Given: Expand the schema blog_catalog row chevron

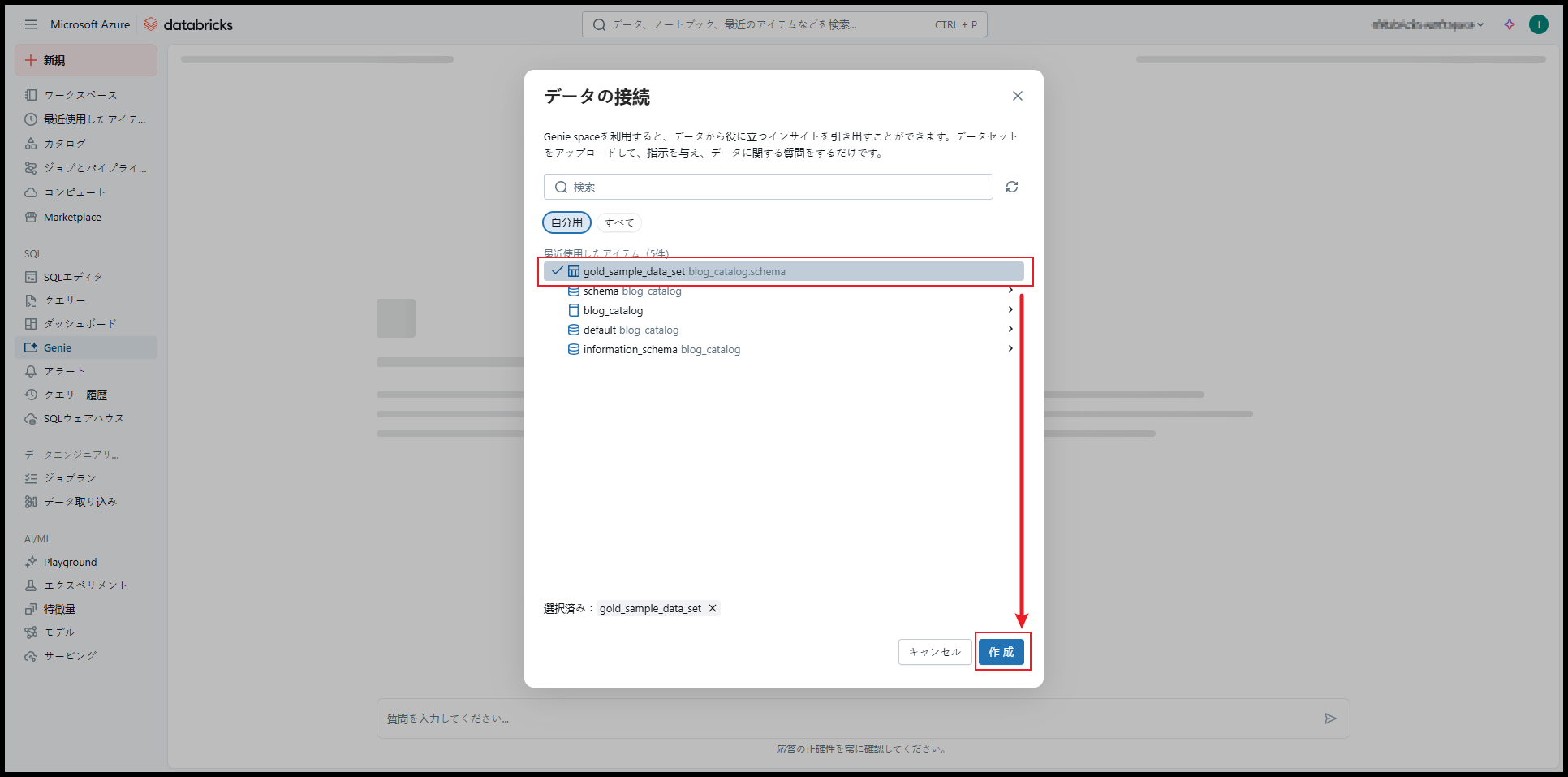Looking at the screenshot, I should point(1010,290).
